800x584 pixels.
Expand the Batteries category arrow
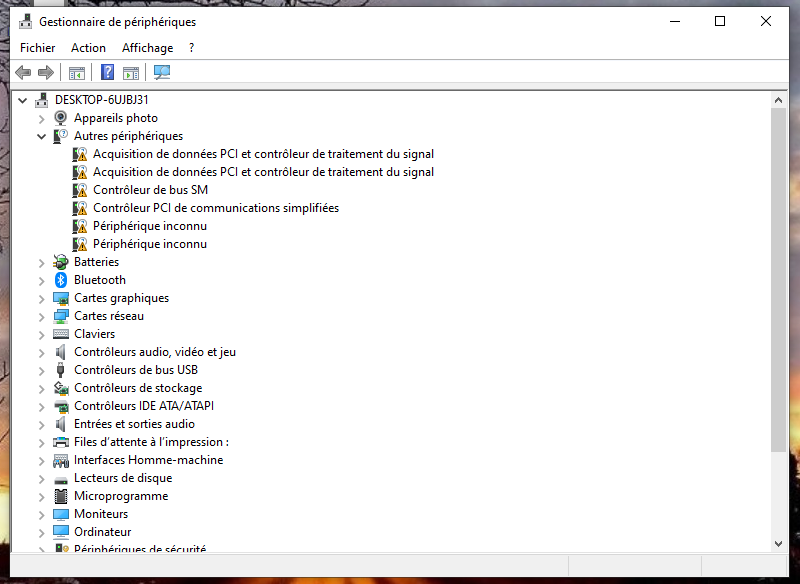tap(42, 263)
